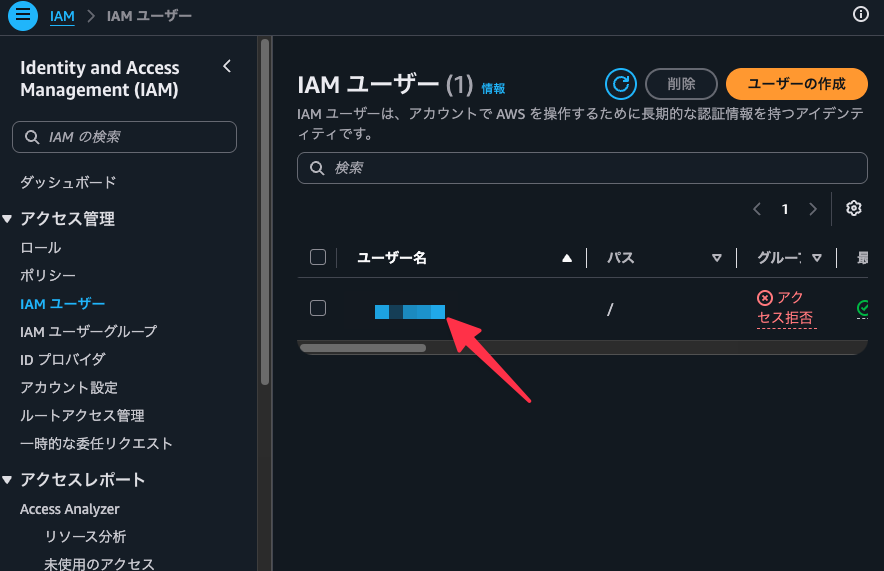The image size is (884, 571).
Task: Click the 削除 button
Action: (x=681, y=84)
